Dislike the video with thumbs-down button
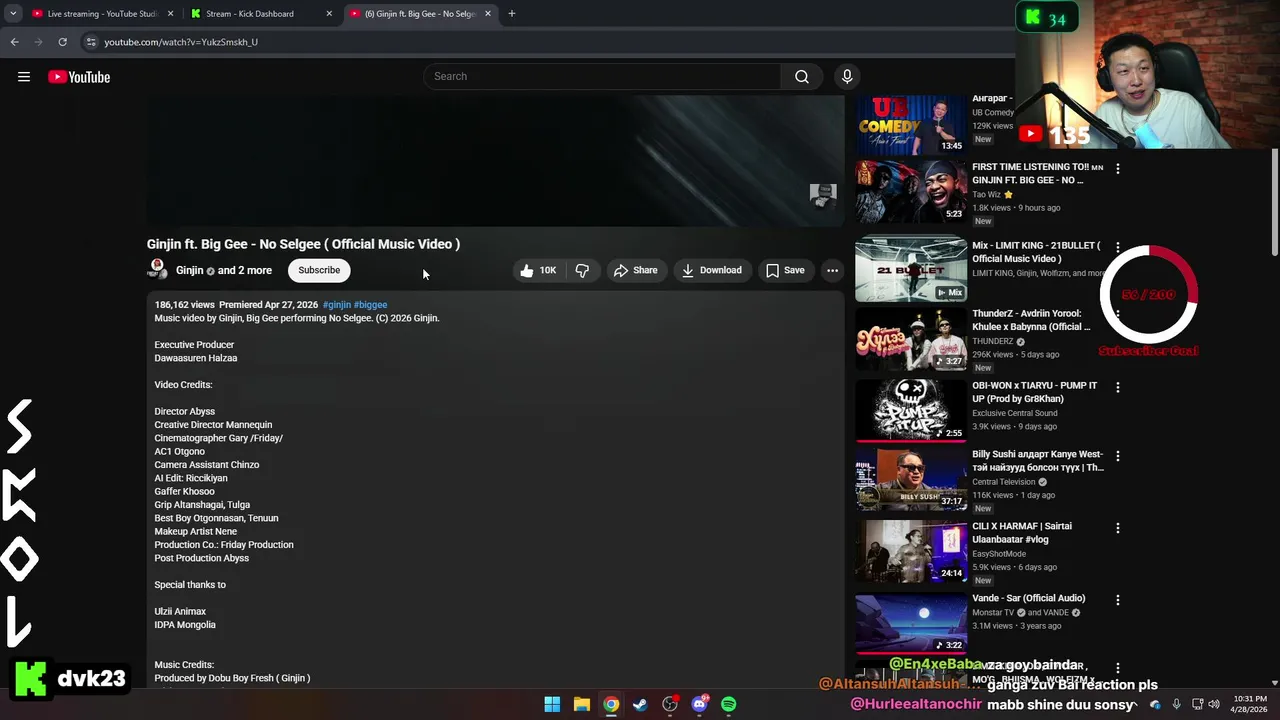This screenshot has width=1280, height=720. tap(582, 270)
